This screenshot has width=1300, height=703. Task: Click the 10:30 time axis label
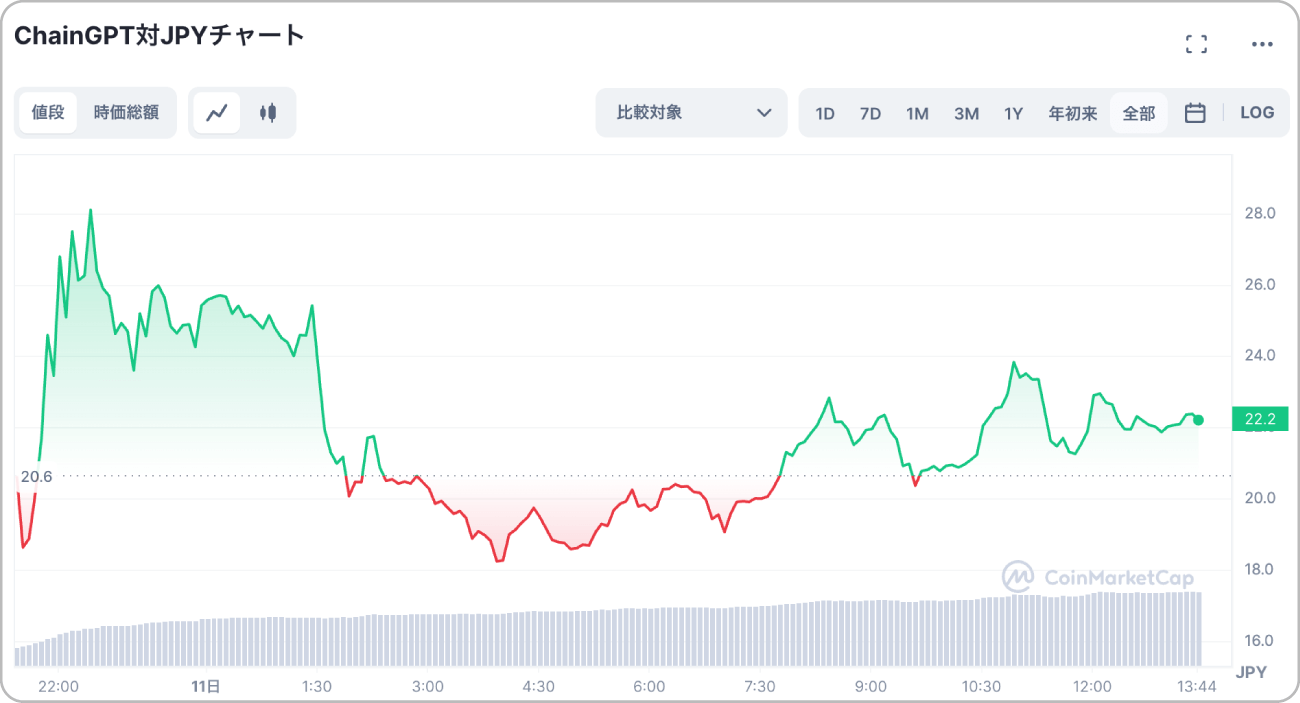982,687
